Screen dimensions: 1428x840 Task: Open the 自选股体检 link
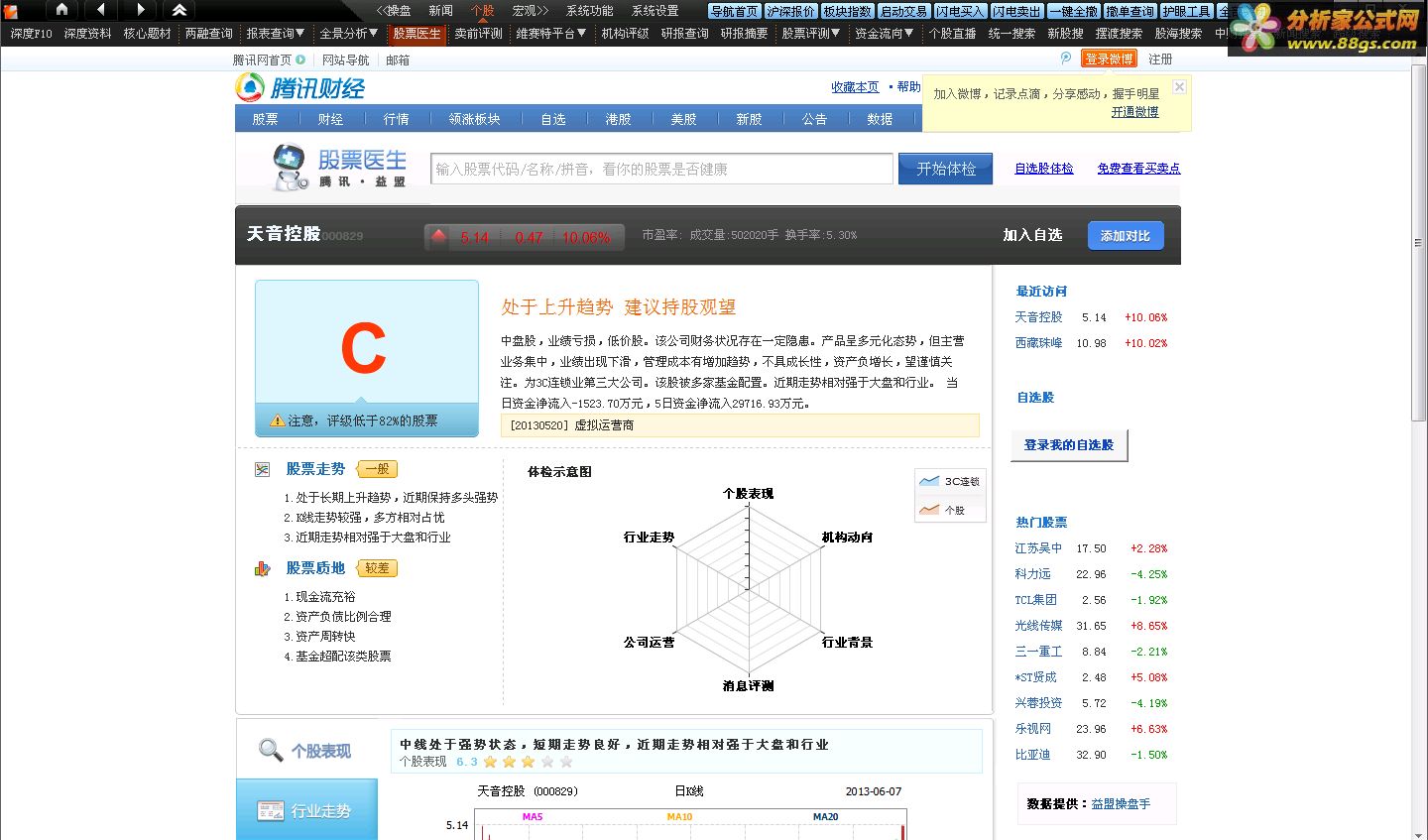pyautogui.click(x=1043, y=169)
